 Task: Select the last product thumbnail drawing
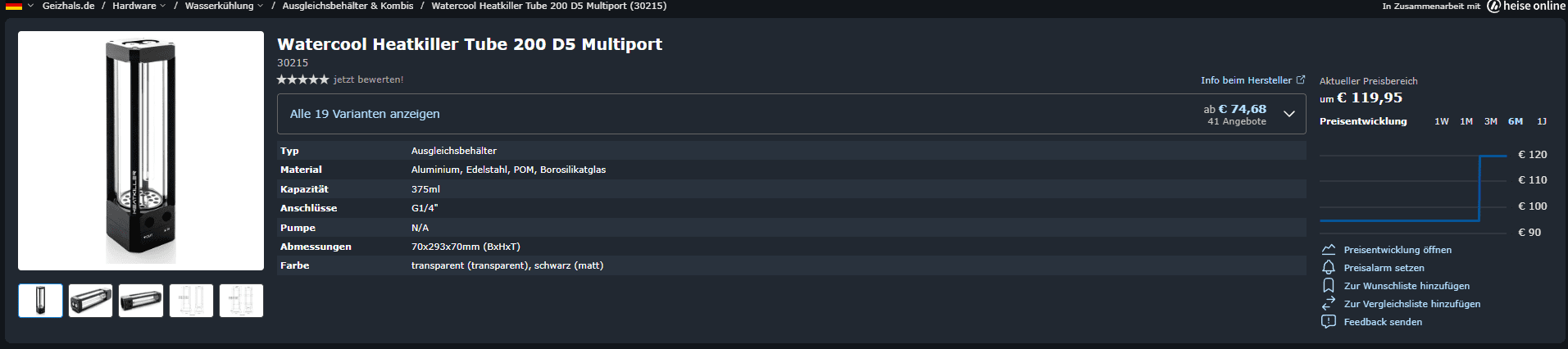coord(241,301)
